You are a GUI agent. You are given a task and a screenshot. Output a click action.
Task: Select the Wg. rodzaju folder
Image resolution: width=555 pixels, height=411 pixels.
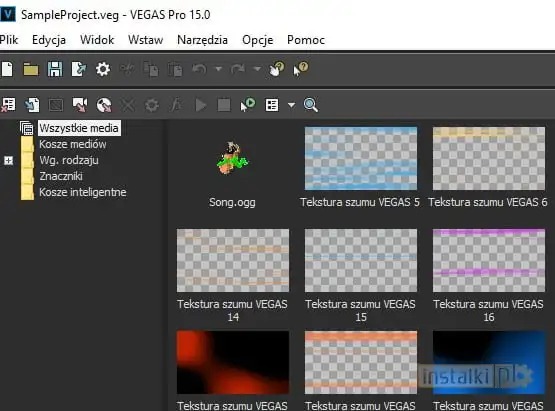click(x=69, y=160)
